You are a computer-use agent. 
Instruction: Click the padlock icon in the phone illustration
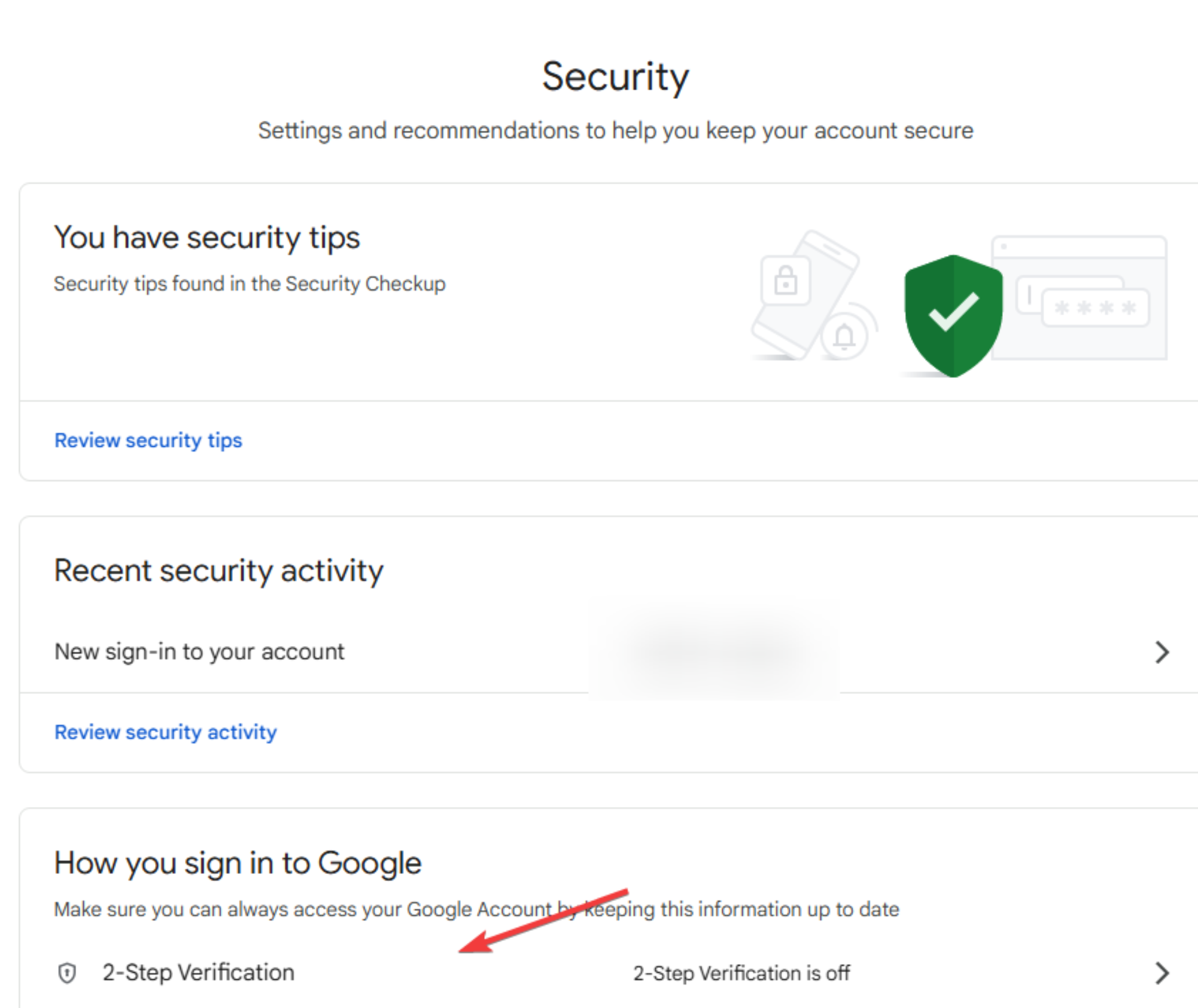(x=785, y=280)
